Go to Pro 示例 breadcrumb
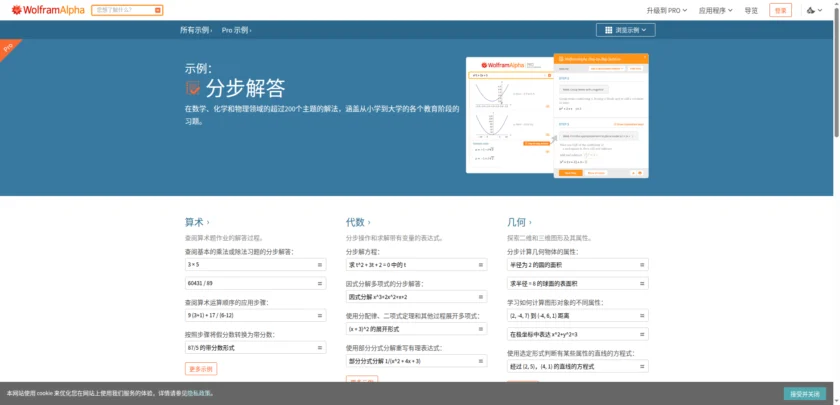 (236, 30)
